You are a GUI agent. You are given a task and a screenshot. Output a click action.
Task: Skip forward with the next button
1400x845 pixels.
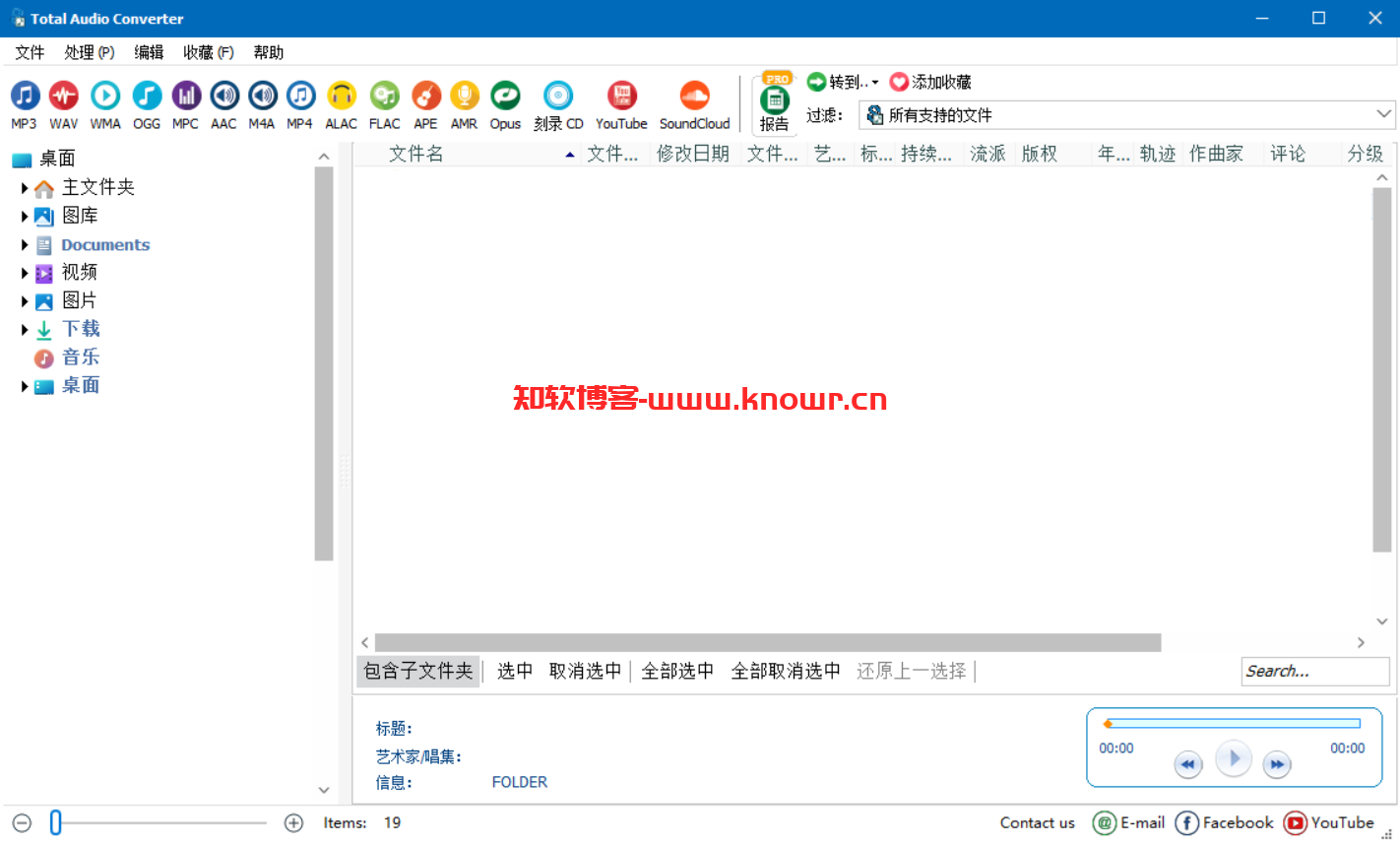point(1277,764)
